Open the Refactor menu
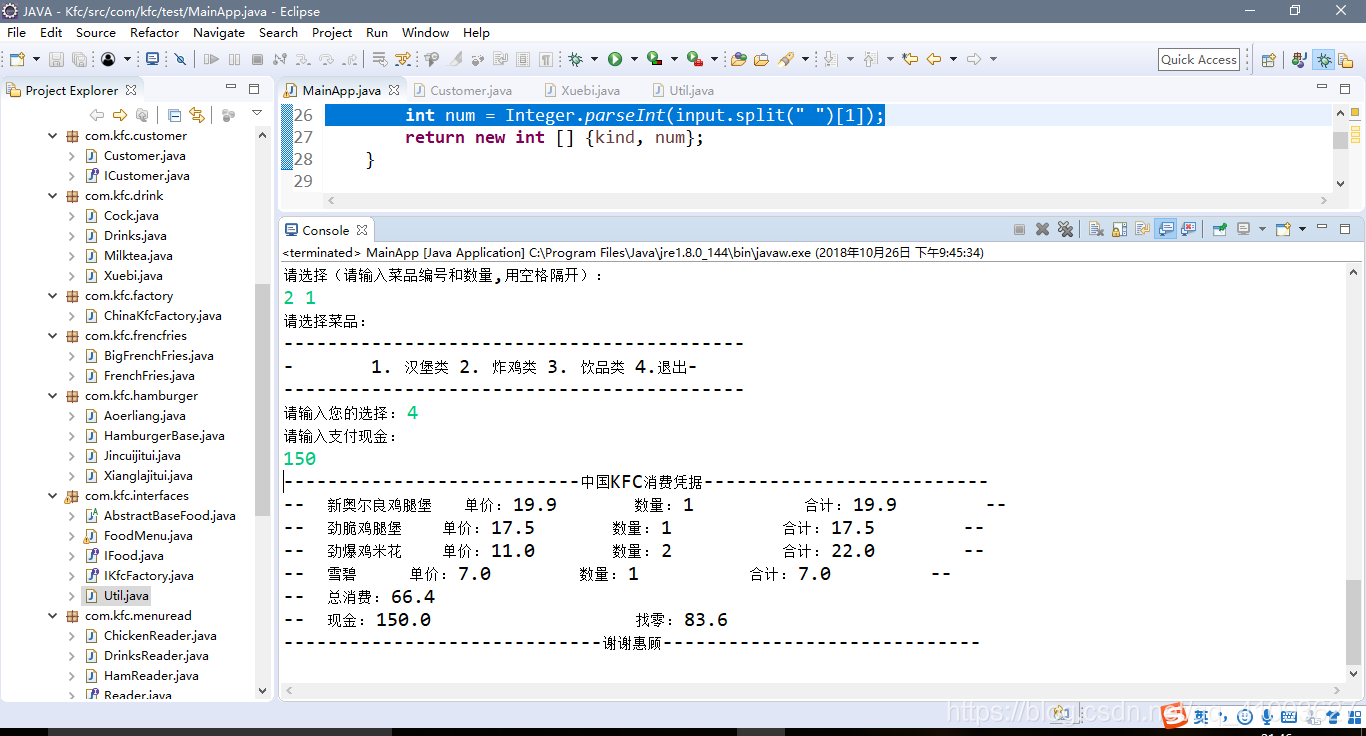 coord(154,32)
